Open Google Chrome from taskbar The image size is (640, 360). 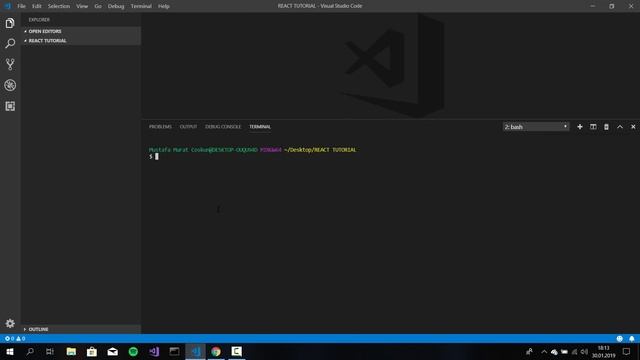click(x=216, y=351)
